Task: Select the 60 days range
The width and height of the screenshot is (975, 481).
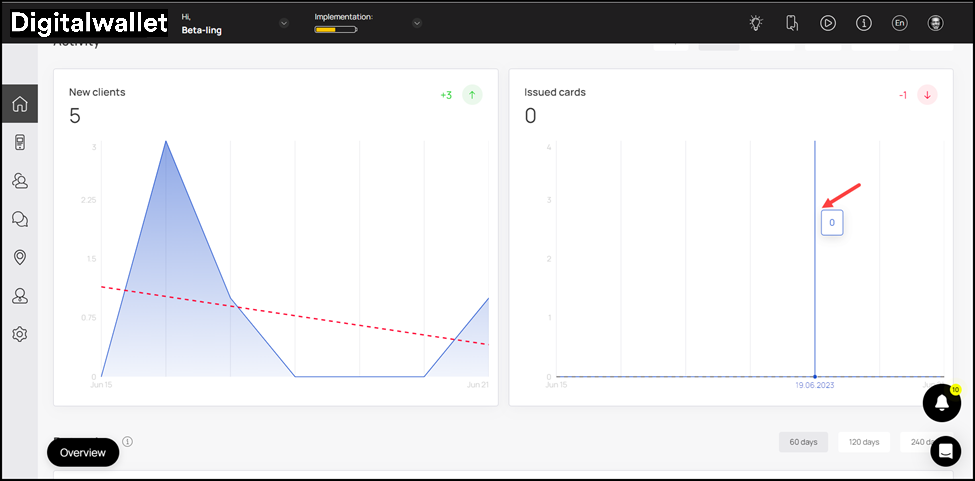Action: (x=803, y=442)
